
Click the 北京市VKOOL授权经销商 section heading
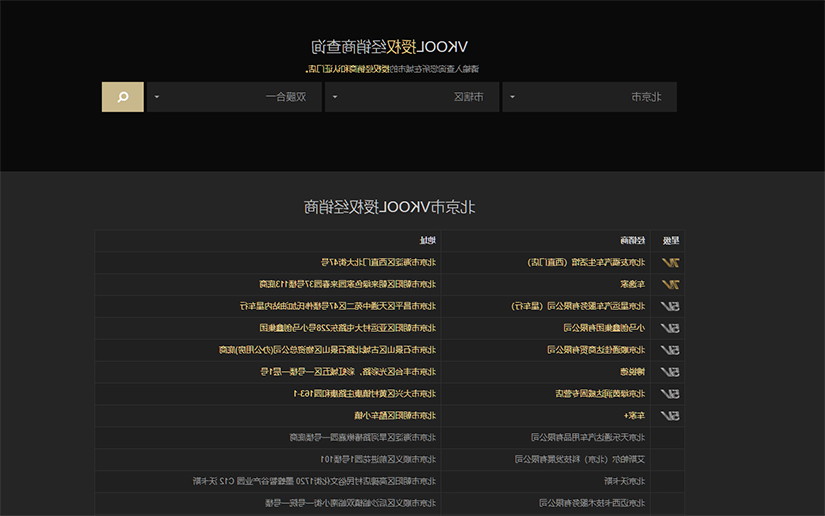pos(389,207)
